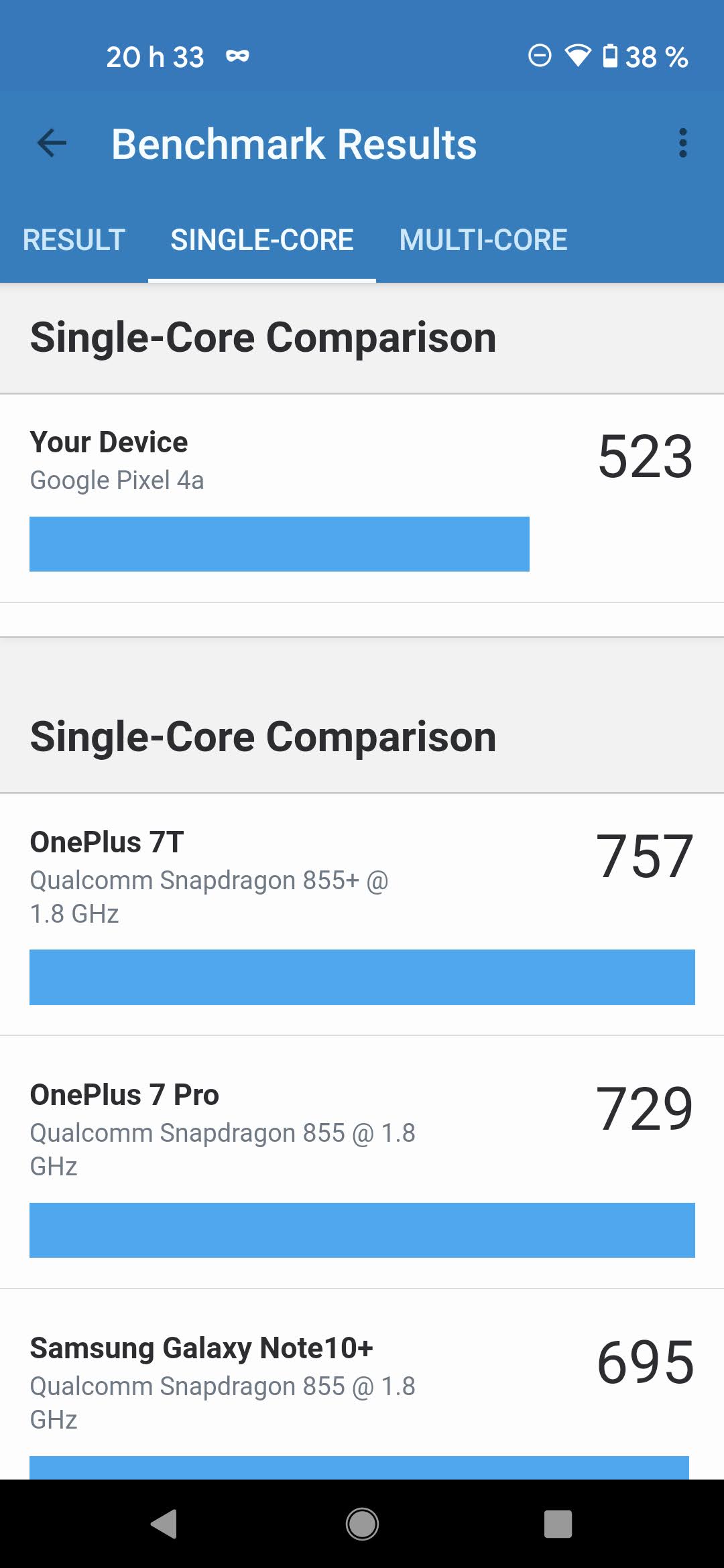The image size is (724, 1568).
Task: Tap the voicemail icon in status bar
Action: (237, 56)
